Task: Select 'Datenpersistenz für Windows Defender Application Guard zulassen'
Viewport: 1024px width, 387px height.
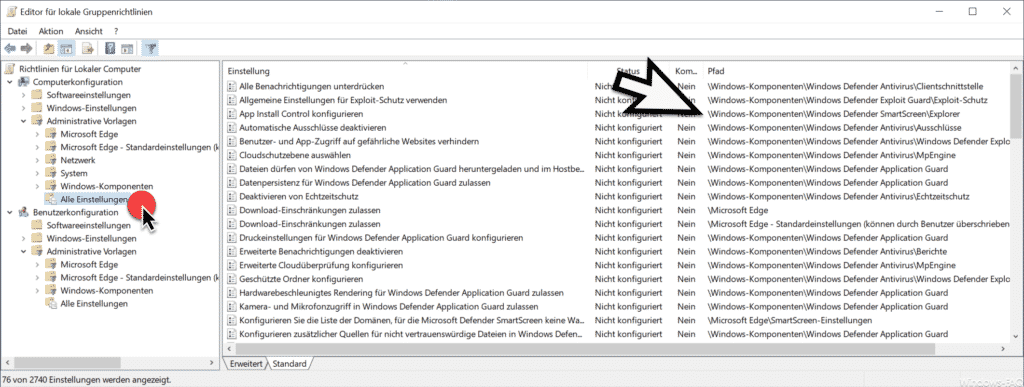Action: click(x=364, y=182)
